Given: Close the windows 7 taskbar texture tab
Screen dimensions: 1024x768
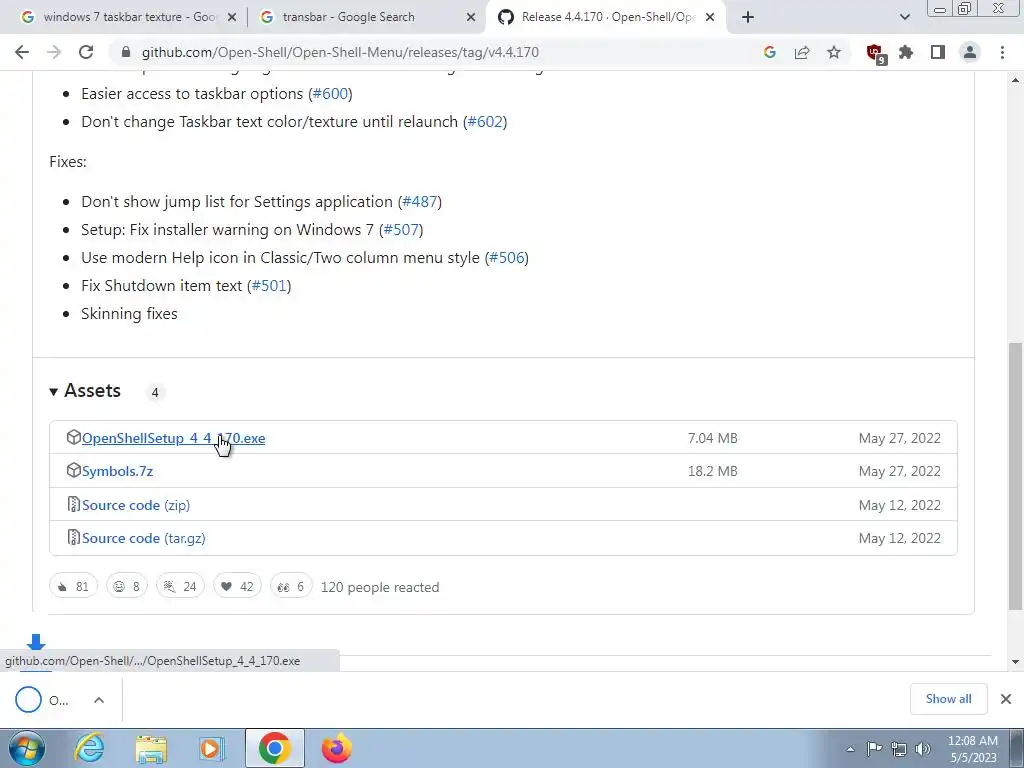Looking at the screenshot, I should click(232, 18).
